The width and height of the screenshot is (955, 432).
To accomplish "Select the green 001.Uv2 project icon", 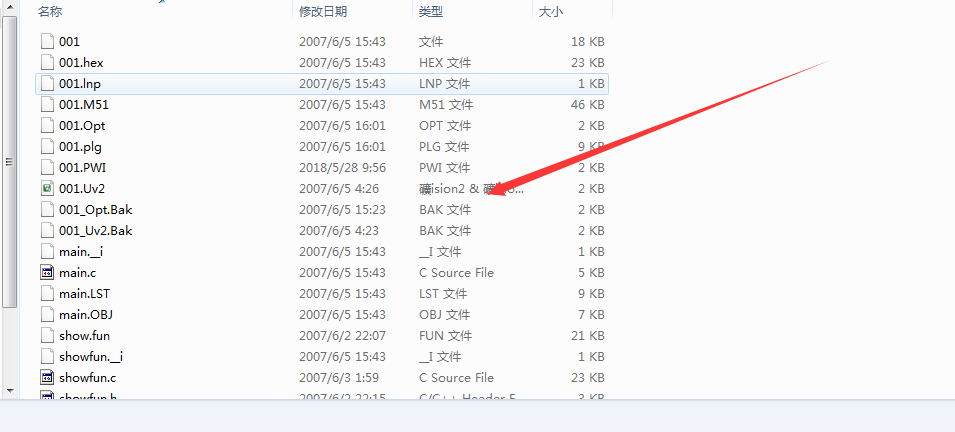I will pyautogui.click(x=48, y=188).
